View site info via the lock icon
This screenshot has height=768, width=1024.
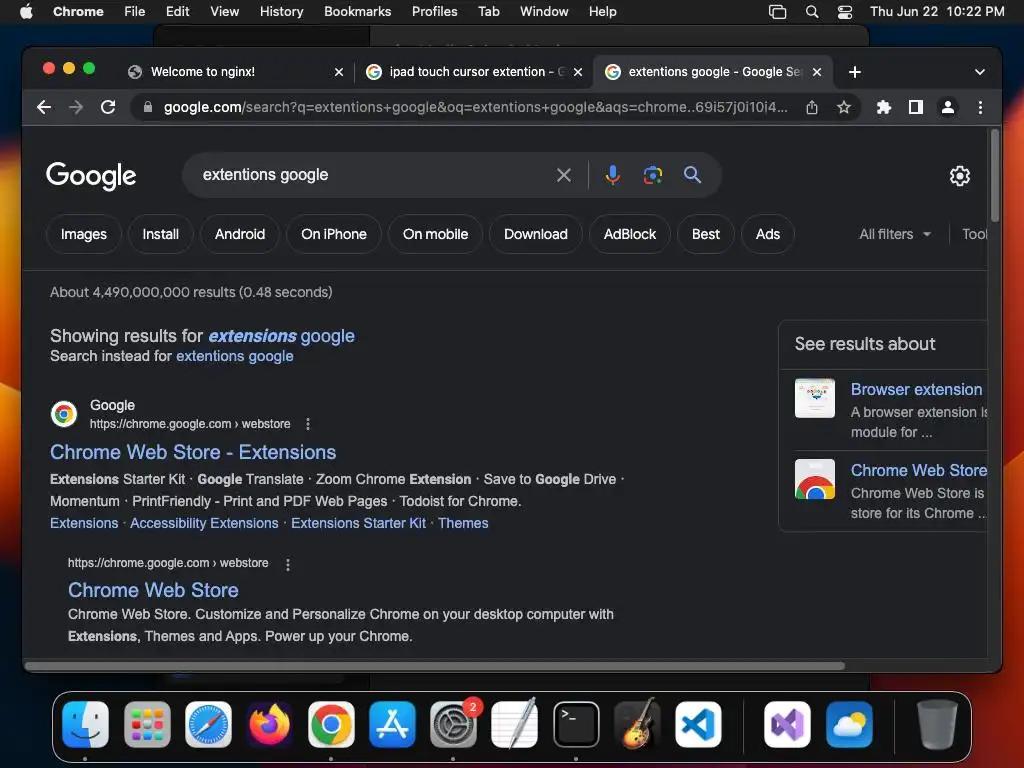(148, 107)
